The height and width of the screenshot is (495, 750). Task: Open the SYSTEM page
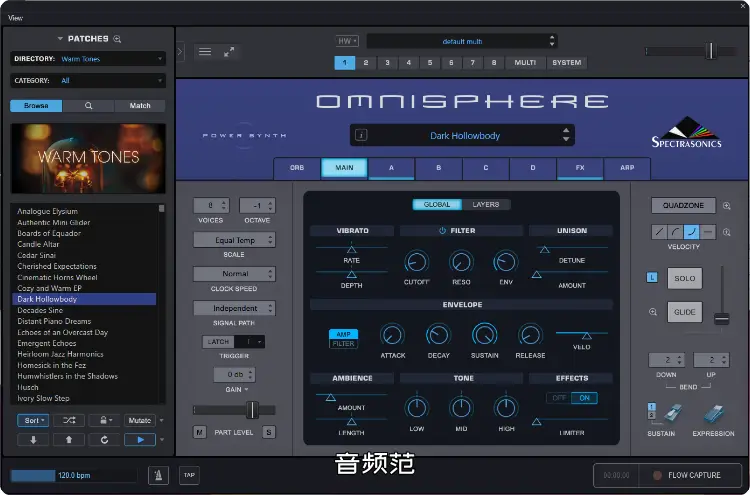[567, 63]
